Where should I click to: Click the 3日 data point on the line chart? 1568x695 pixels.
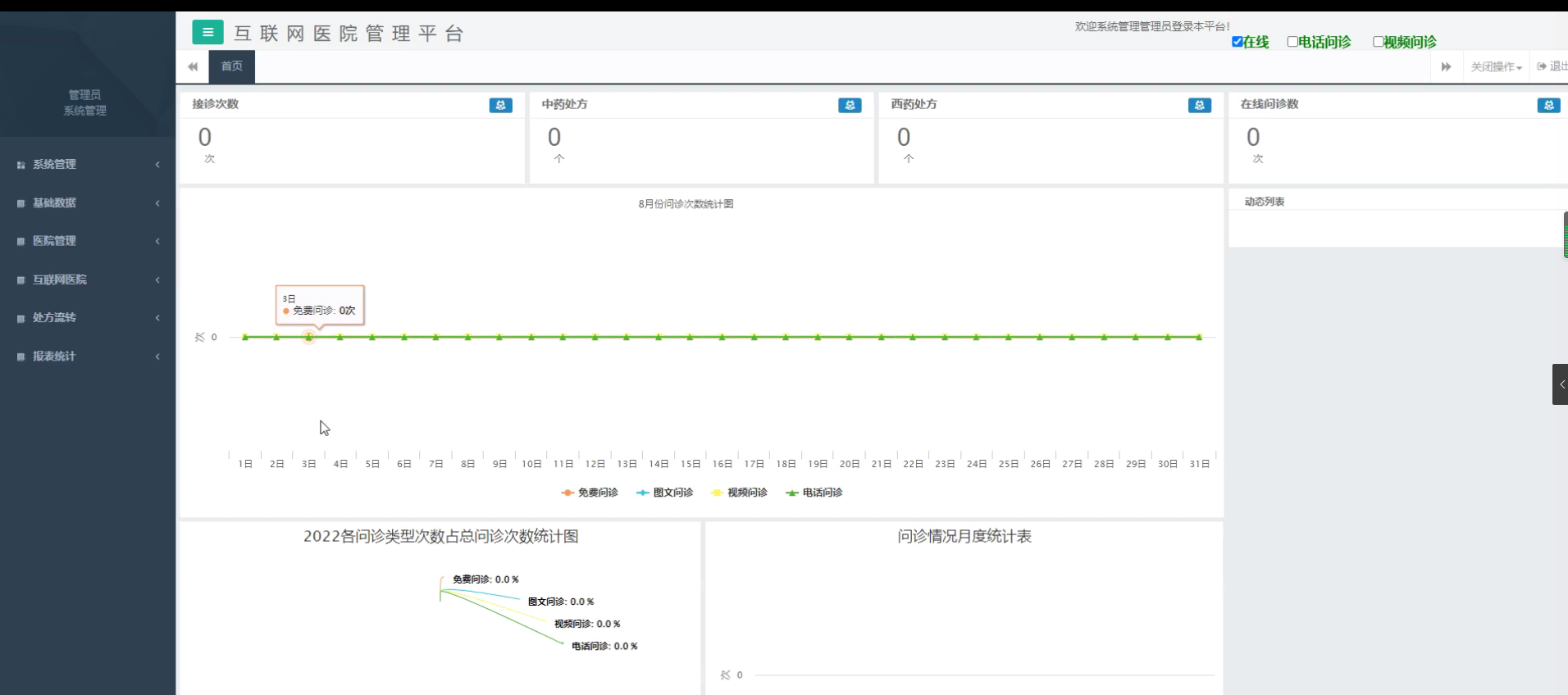coord(308,337)
